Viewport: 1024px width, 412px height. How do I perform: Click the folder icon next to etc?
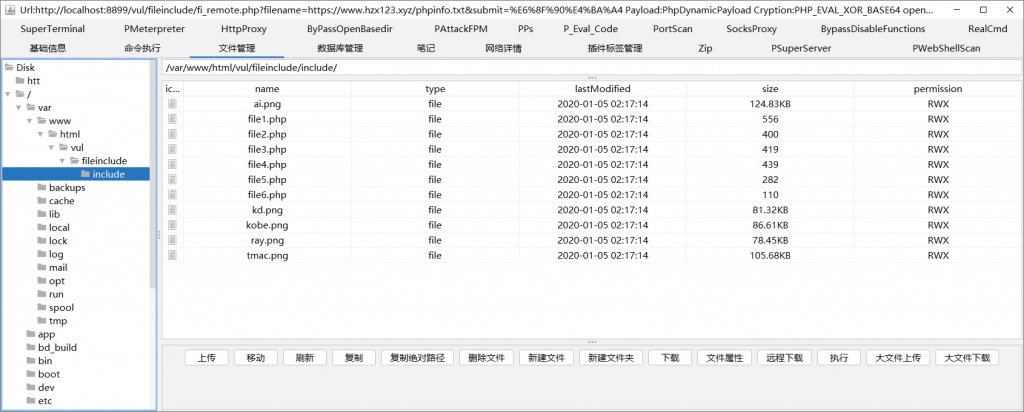31,401
